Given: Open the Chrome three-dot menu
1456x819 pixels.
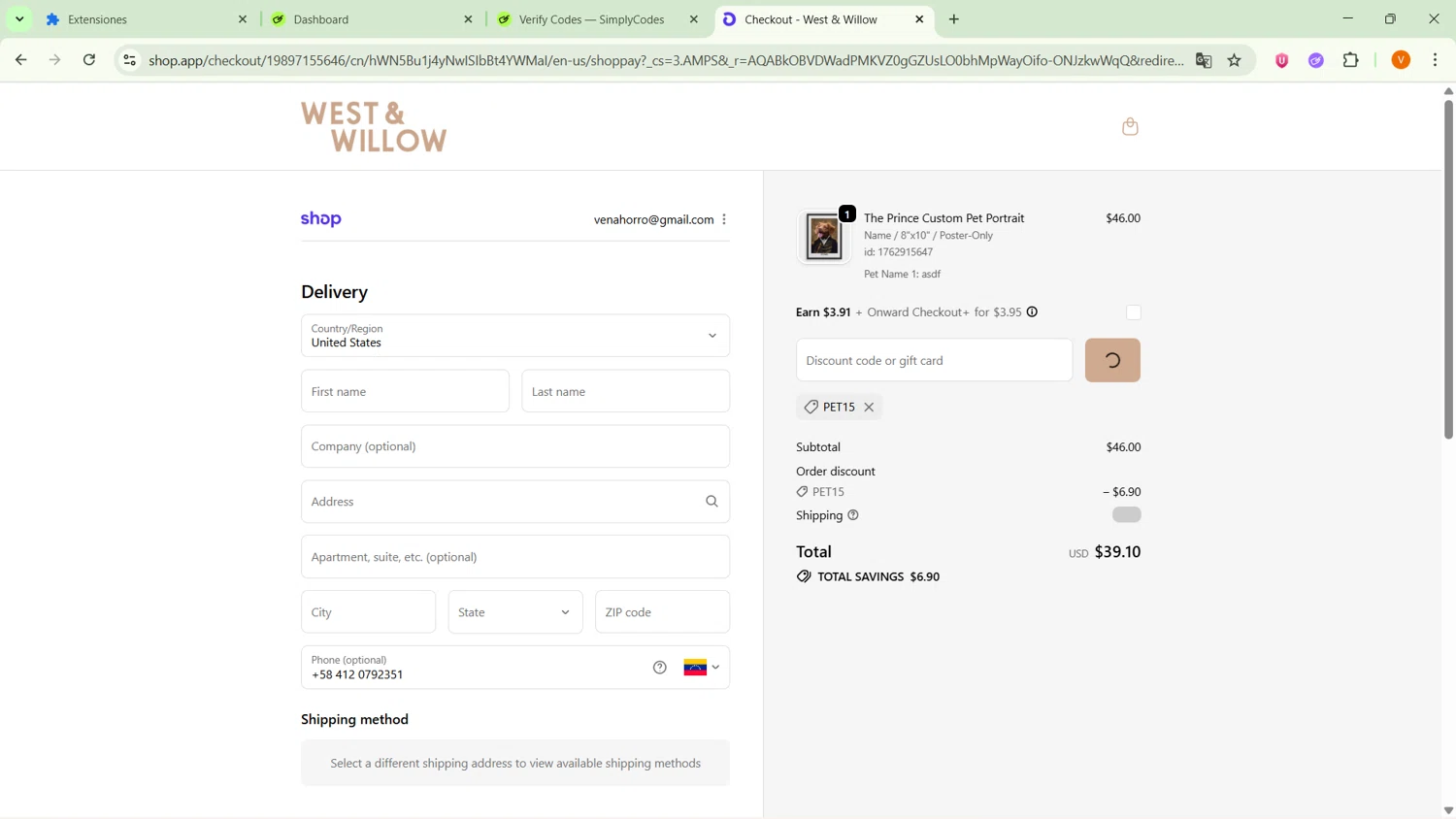Looking at the screenshot, I should tap(1436, 60).
